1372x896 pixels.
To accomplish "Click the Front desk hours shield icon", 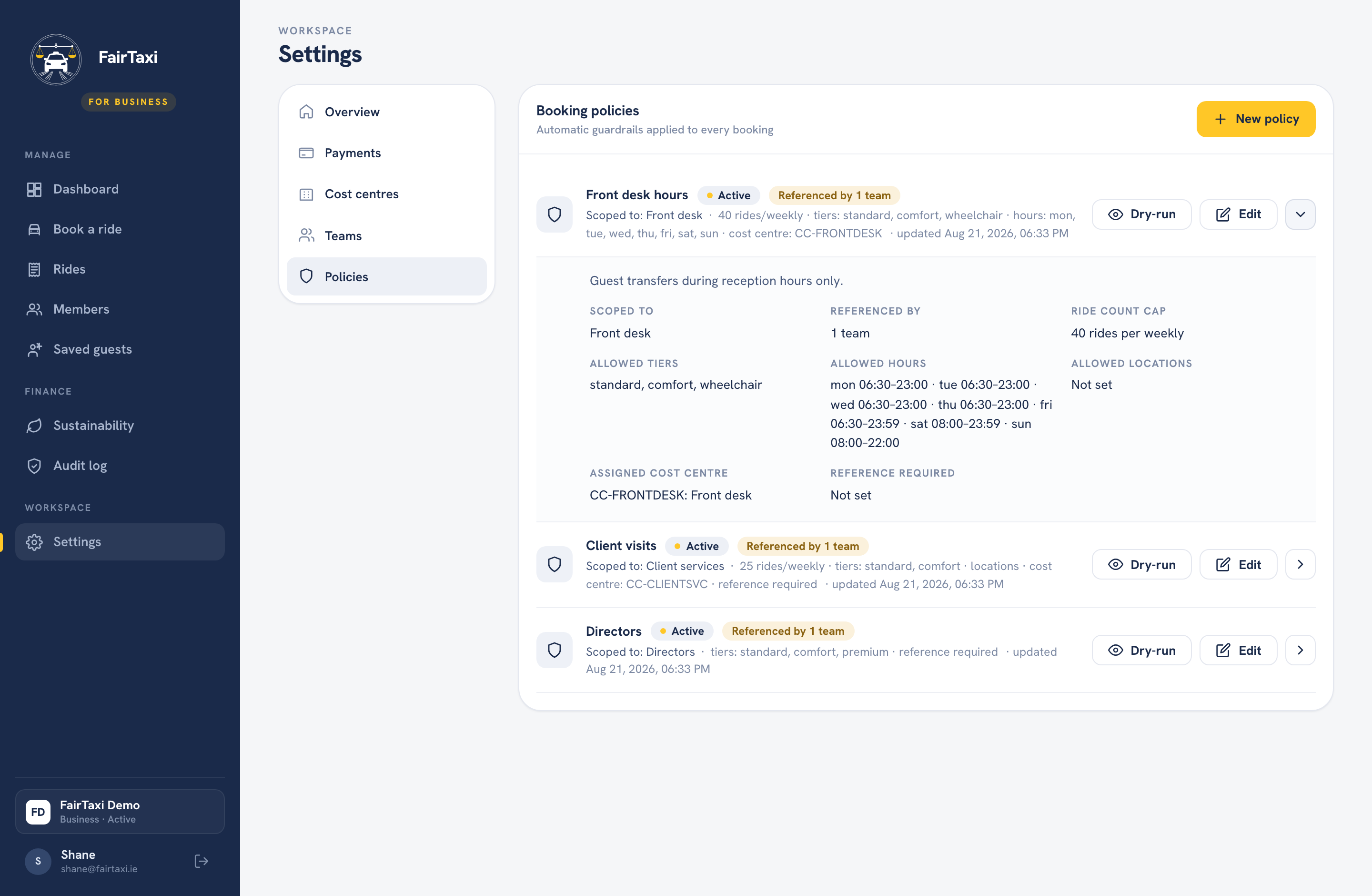I will (554, 214).
